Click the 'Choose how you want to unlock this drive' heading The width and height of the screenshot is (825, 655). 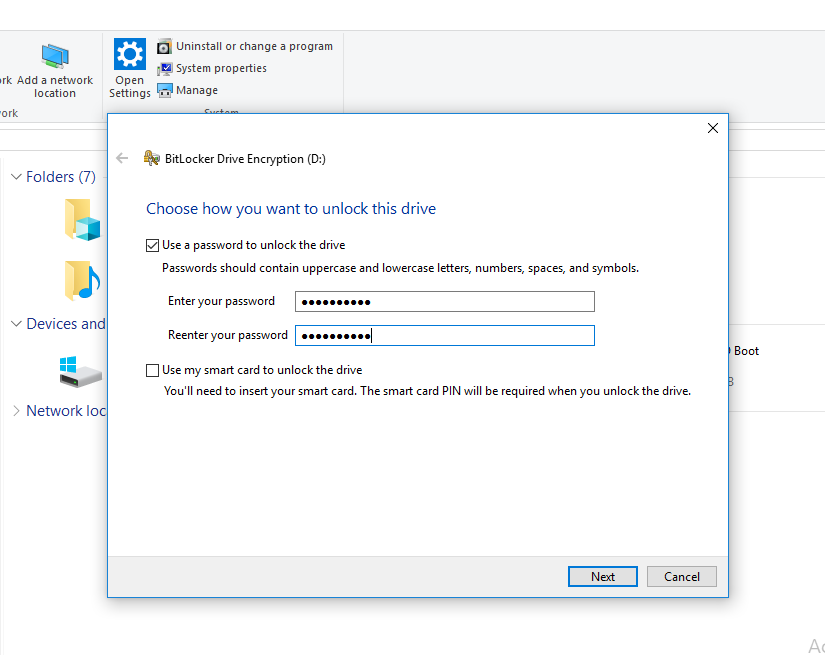(291, 209)
